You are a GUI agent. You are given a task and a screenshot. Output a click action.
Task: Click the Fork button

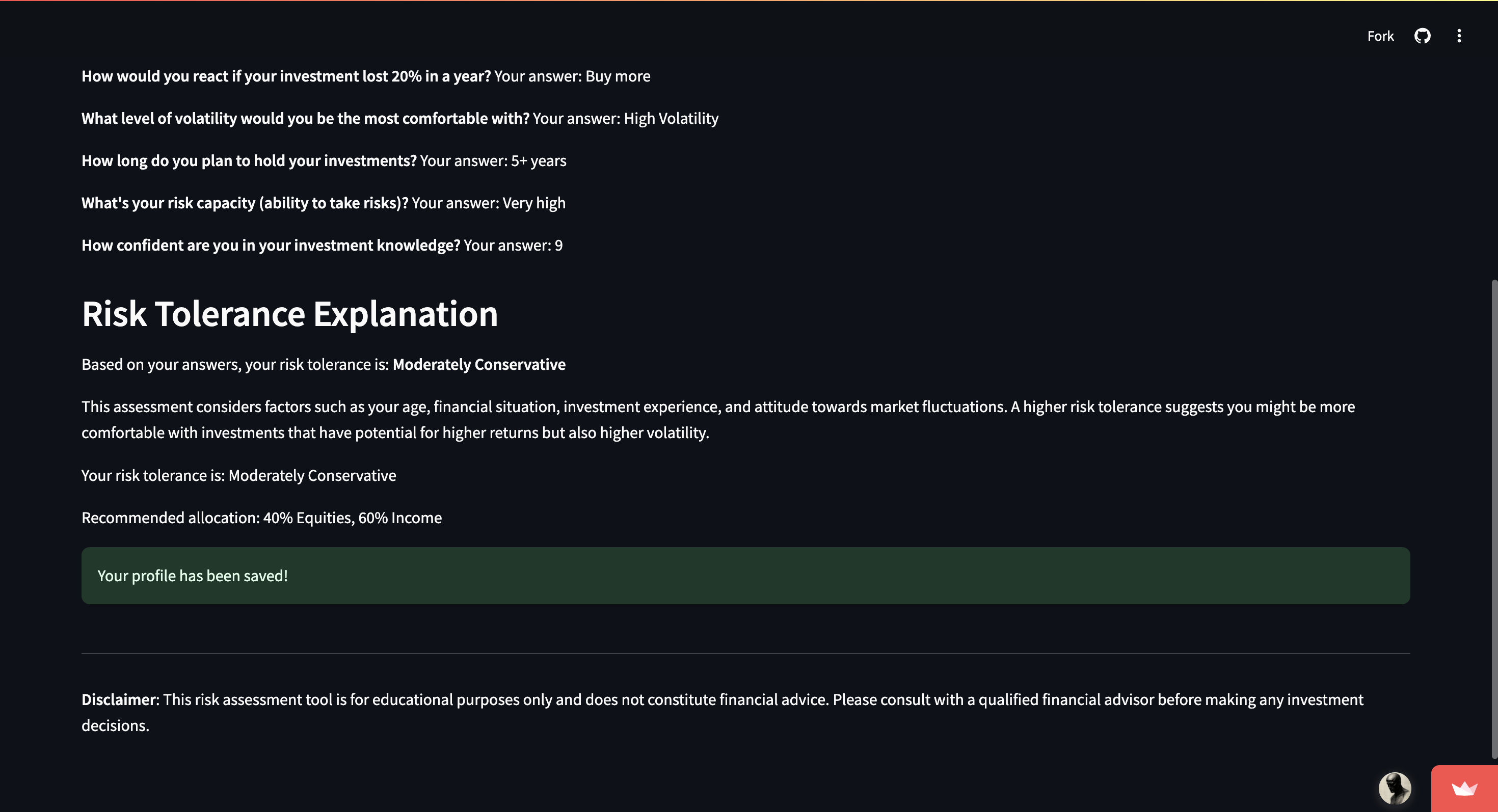(x=1380, y=36)
